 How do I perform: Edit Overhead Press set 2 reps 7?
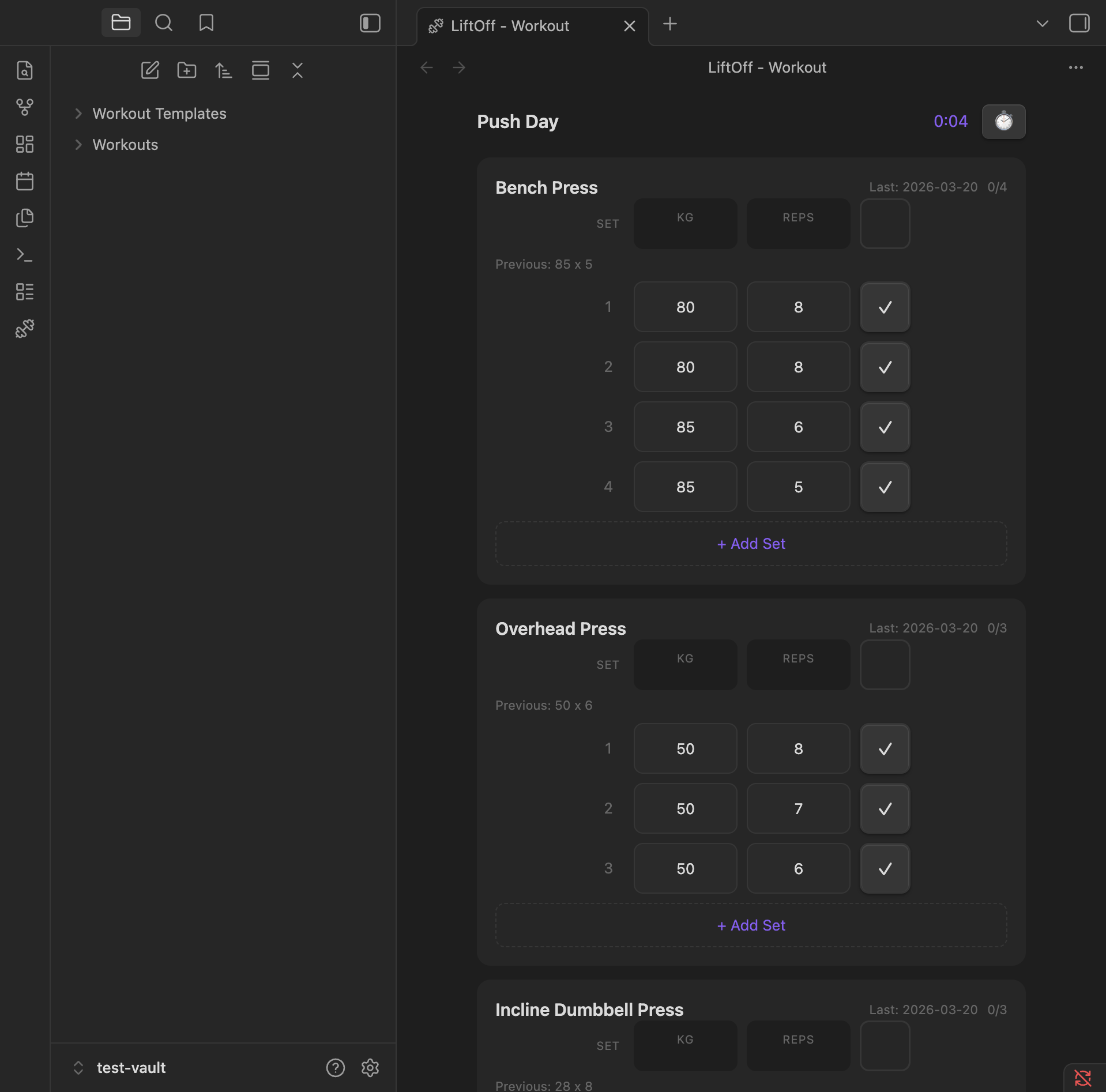pos(798,808)
